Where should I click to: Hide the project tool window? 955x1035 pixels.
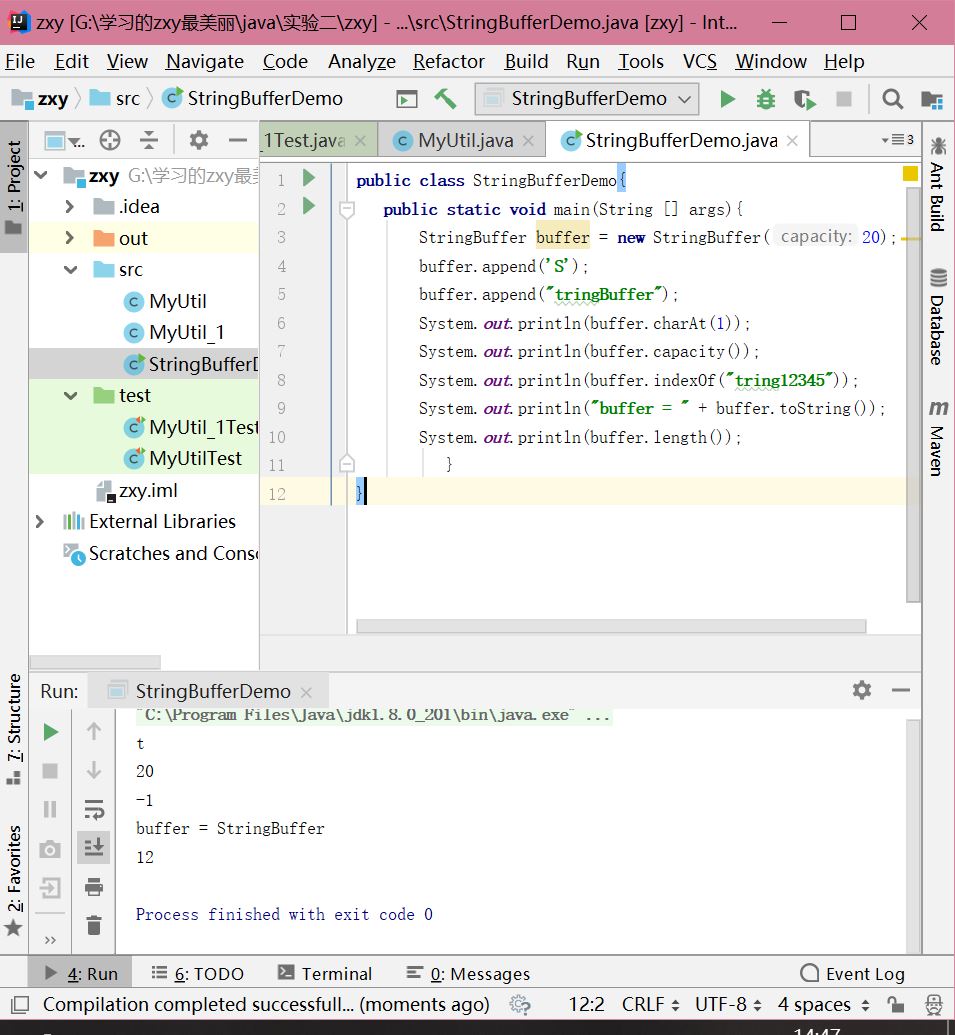[238, 140]
